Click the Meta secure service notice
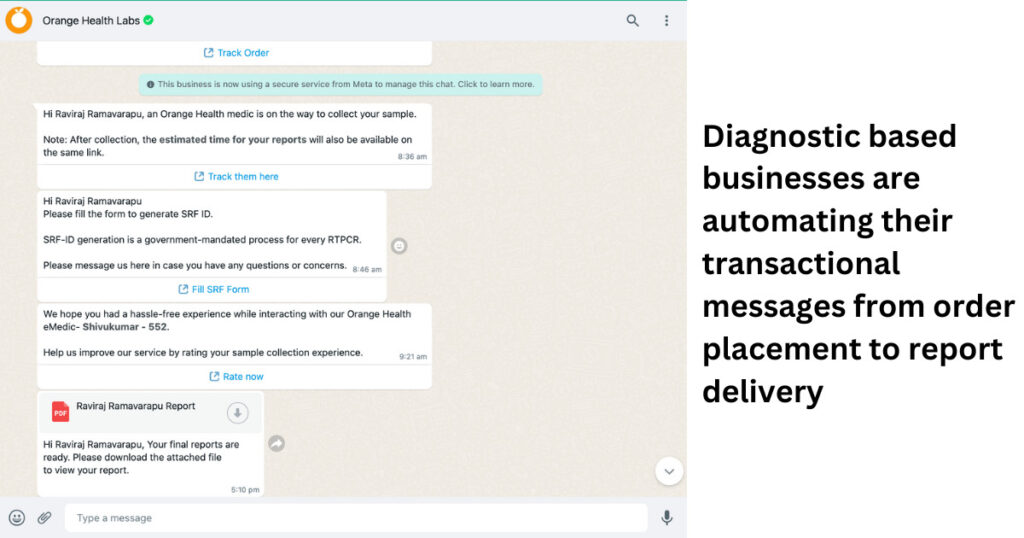The image size is (1024, 538). (x=340, y=84)
